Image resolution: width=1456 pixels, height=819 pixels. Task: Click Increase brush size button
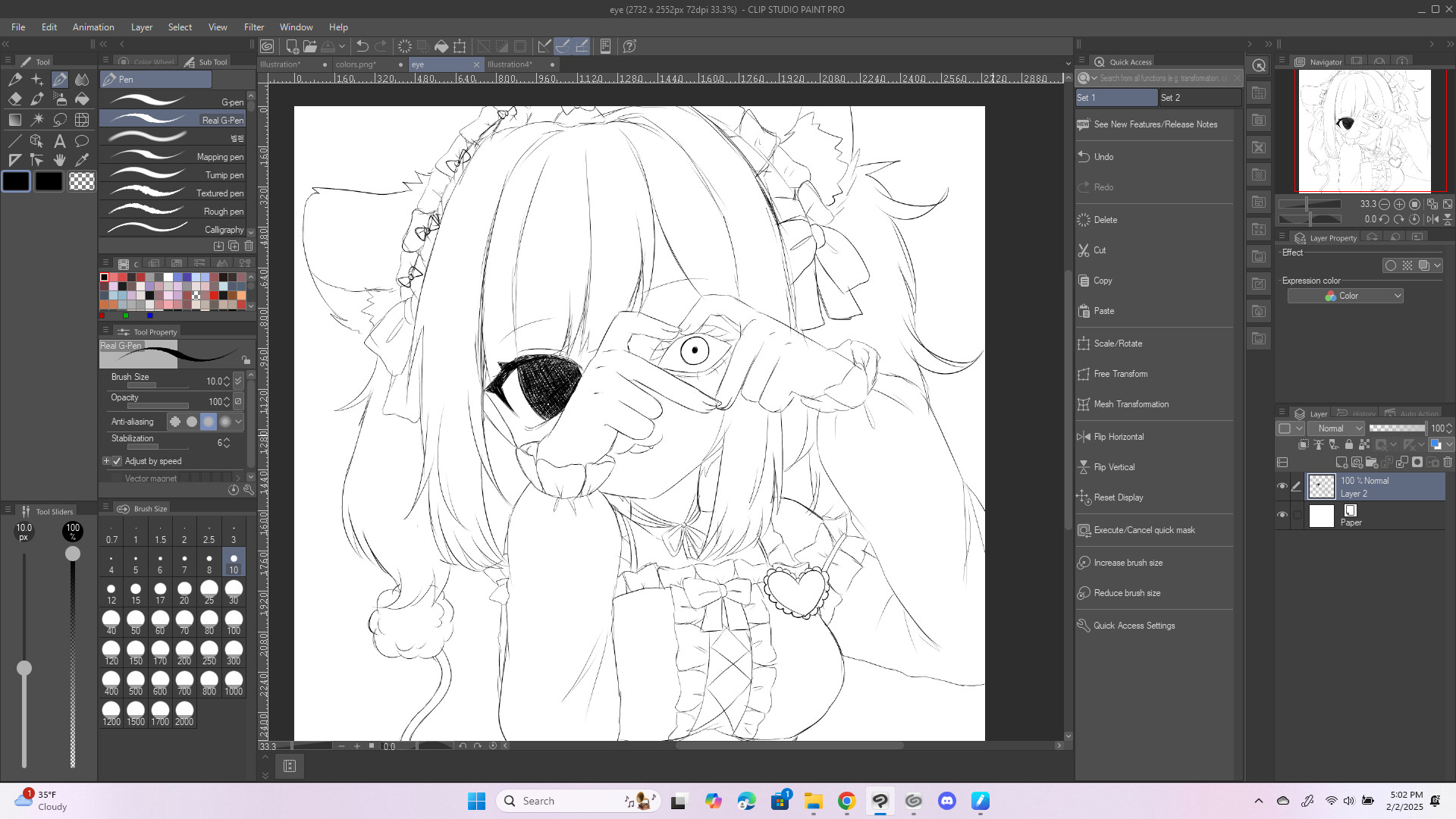(1153, 563)
